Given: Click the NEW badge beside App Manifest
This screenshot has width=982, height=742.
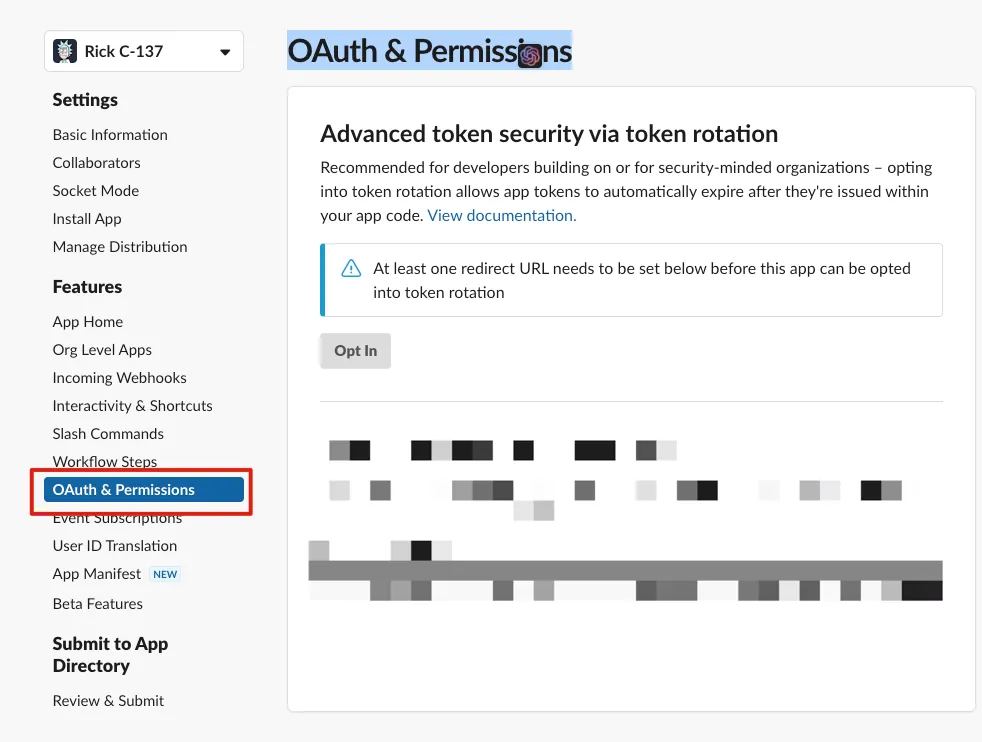Looking at the screenshot, I should click(x=165, y=574).
